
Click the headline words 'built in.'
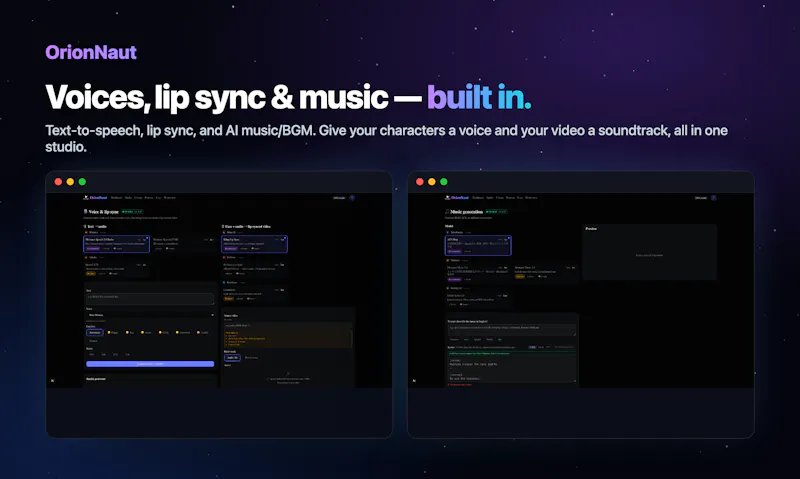pyautogui.click(x=479, y=97)
